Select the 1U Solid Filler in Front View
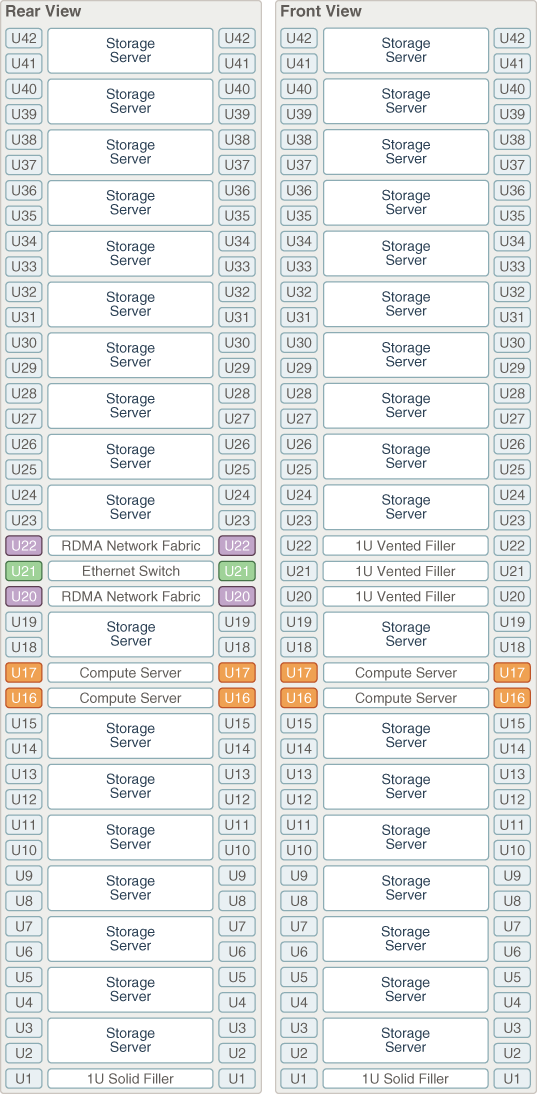Screen dimensions: 537x1094 pos(406,1079)
